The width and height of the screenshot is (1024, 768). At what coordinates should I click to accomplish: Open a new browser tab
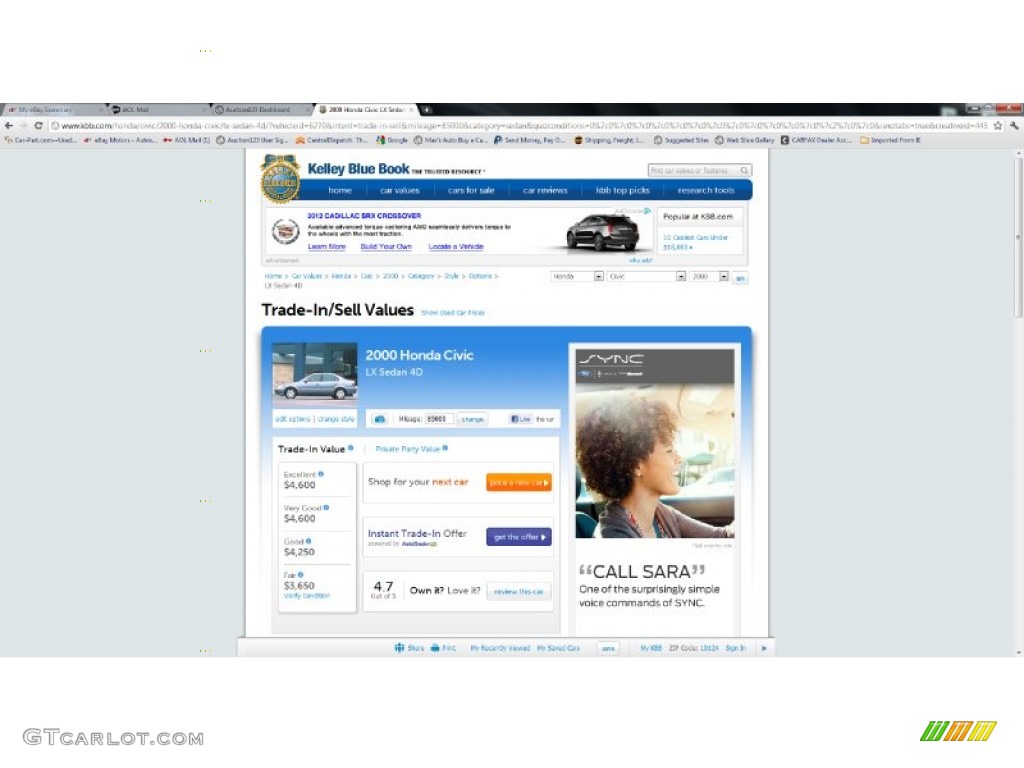pos(426,110)
